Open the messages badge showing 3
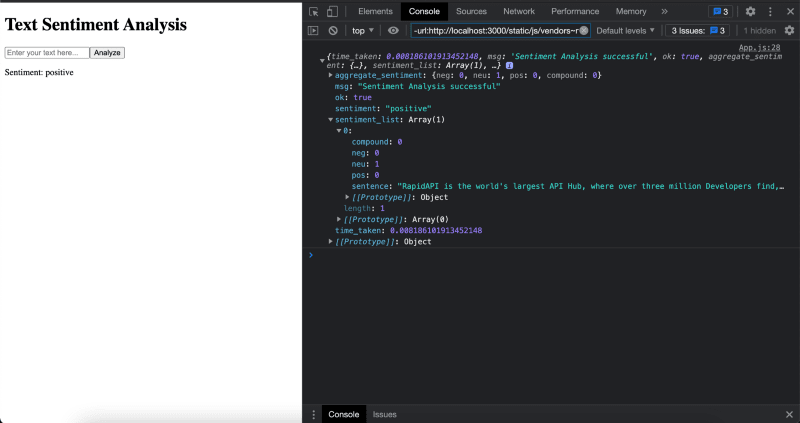The width and height of the screenshot is (800, 423). pos(720,11)
